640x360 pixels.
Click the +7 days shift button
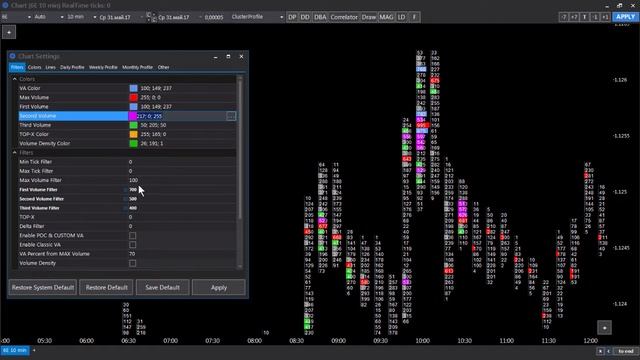click(x=574, y=17)
